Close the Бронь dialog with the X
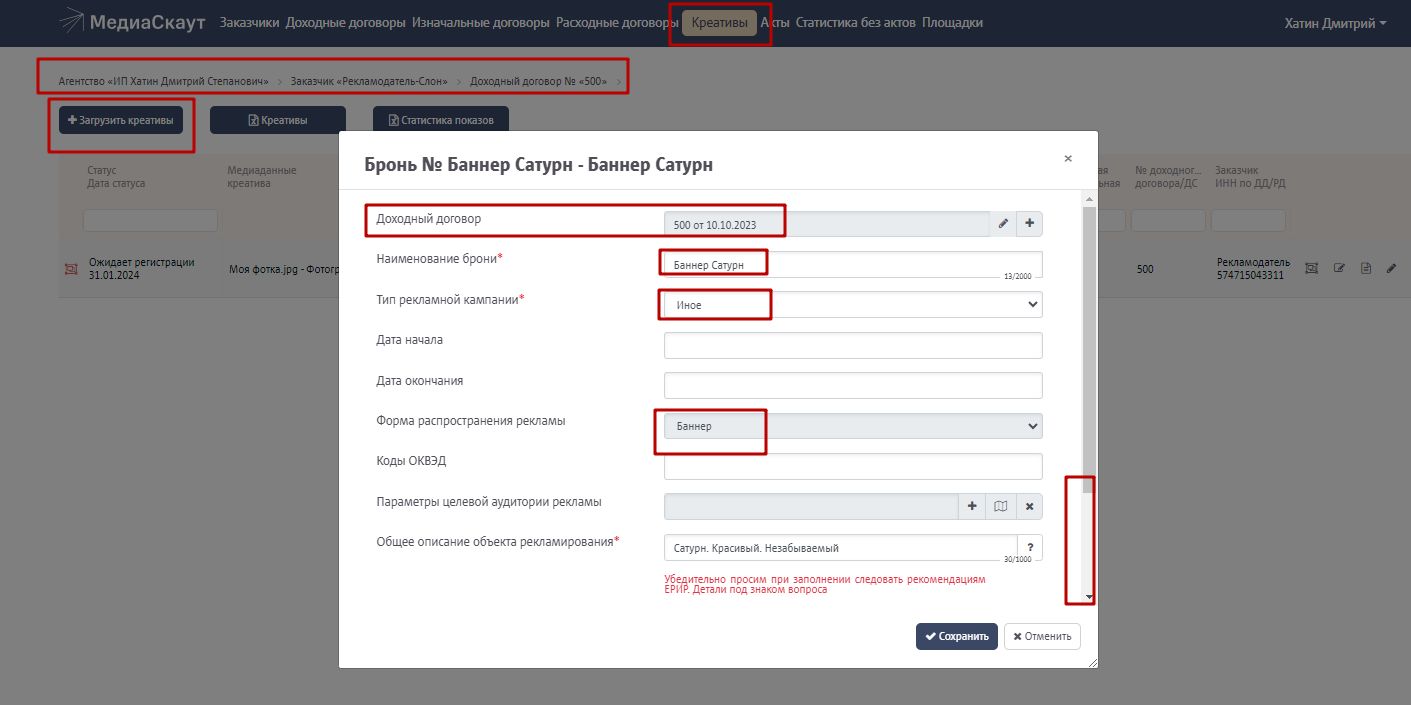This screenshot has width=1411, height=705. [x=1068, y=158]
